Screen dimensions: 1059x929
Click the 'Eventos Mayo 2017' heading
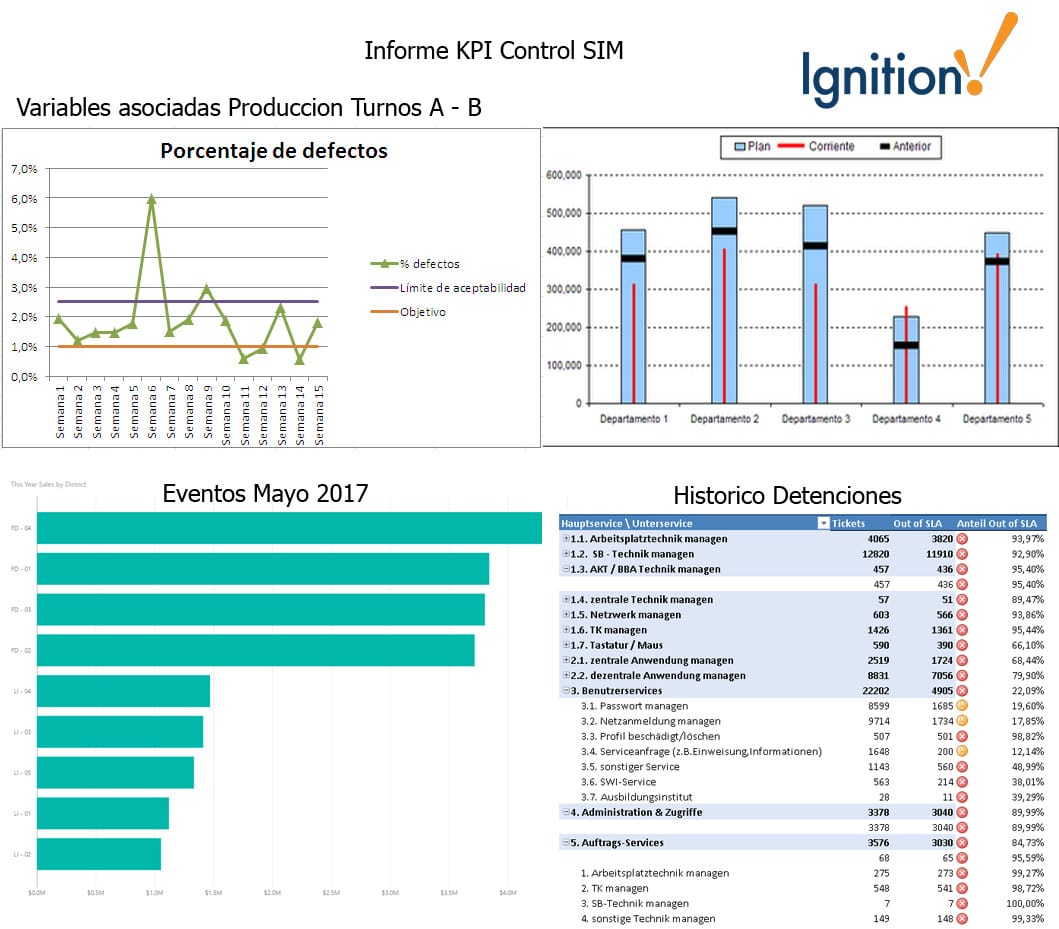point(265,494)
